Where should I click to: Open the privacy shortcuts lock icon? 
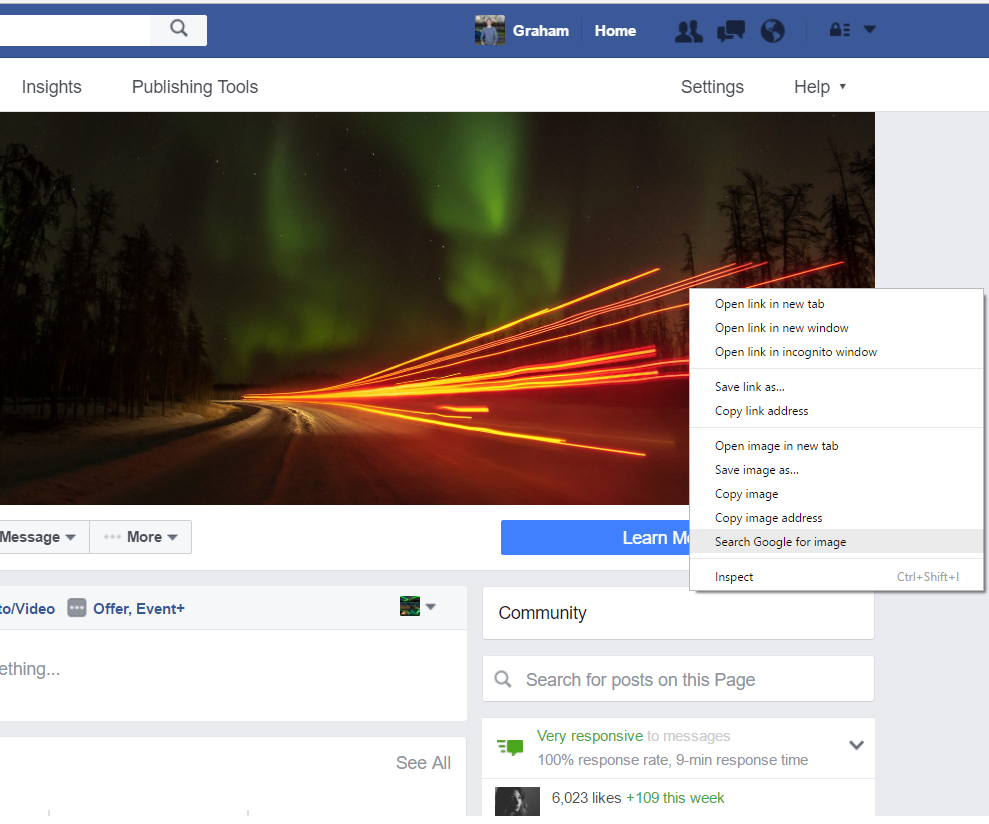coord(838,29)
